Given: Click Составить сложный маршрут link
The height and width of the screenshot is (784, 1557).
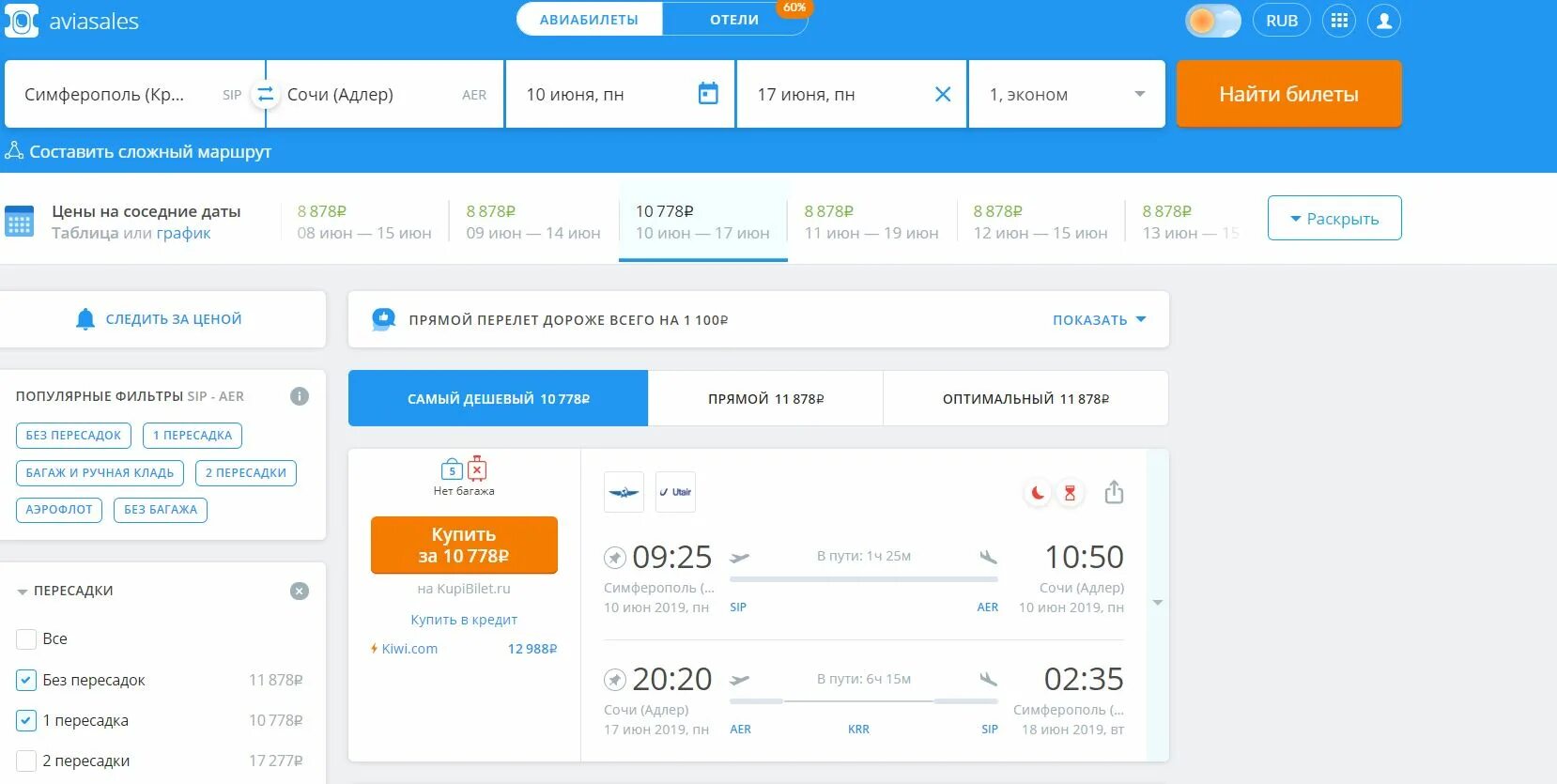Looking at the screenshot, I should 150,151.
